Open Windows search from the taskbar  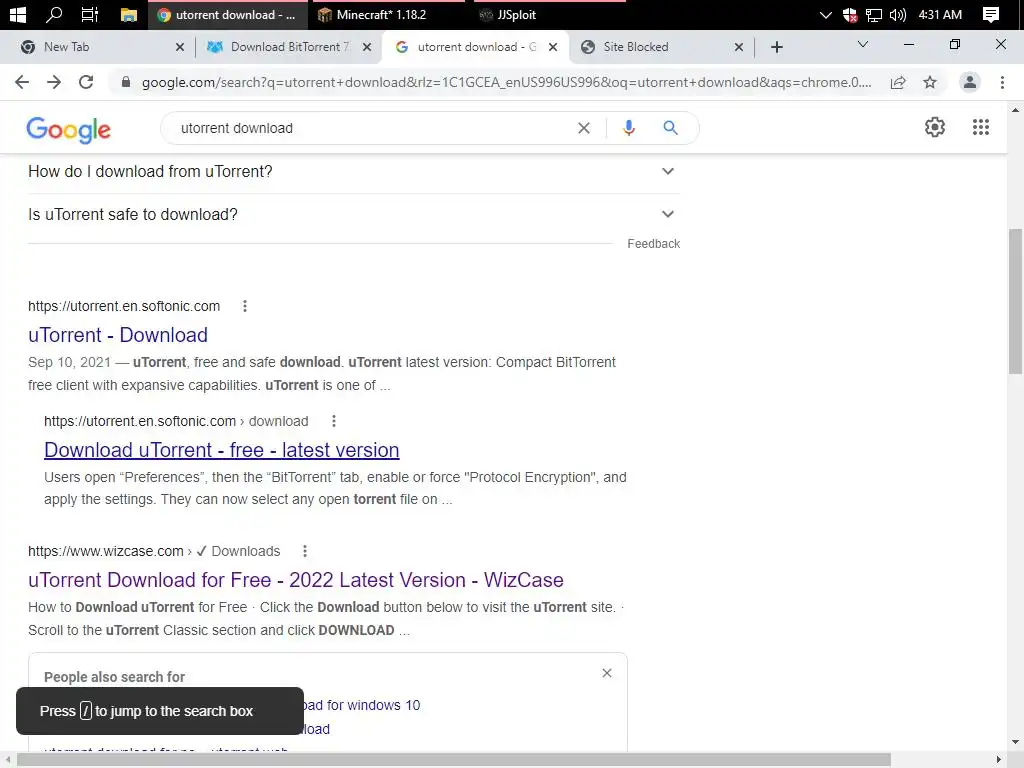tap(54, 14)
